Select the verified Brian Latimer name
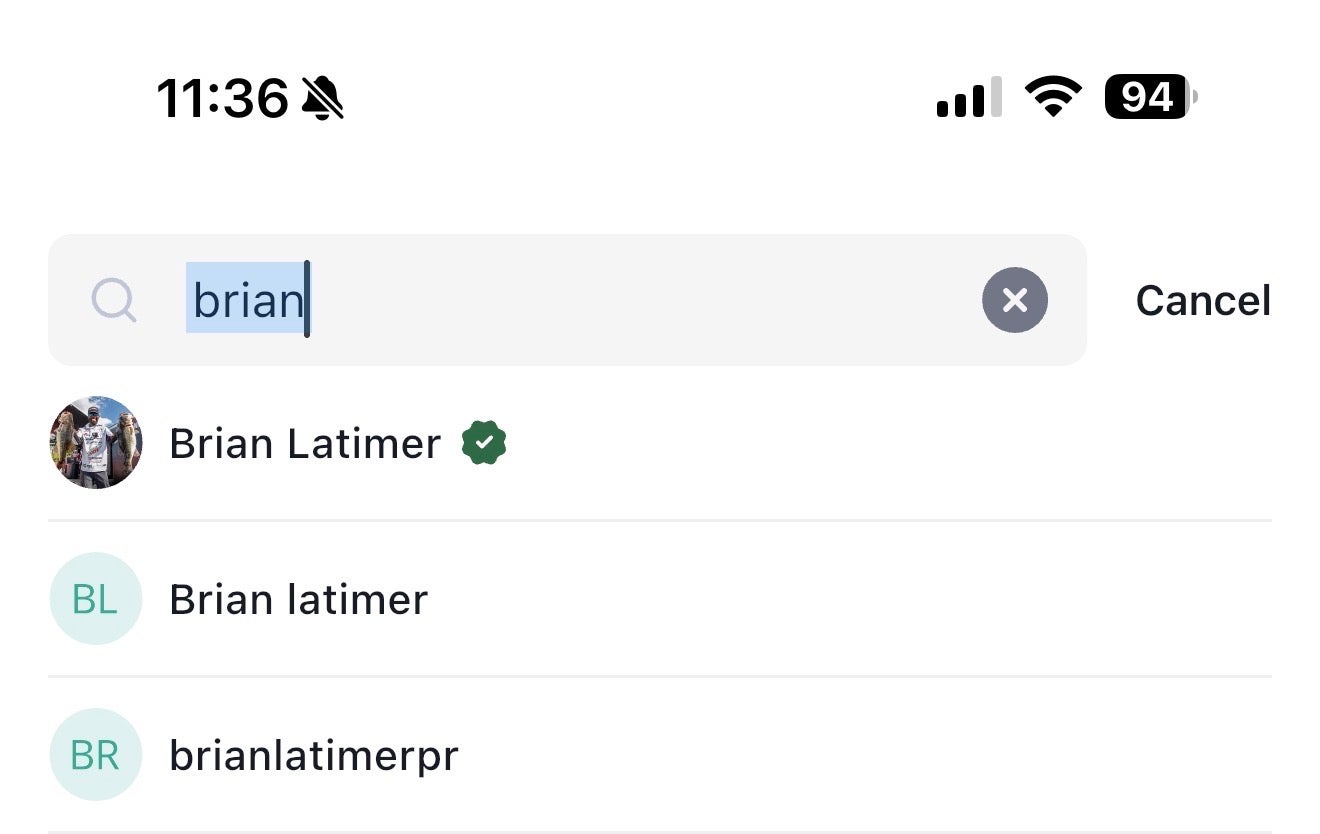The image size is (1320, 834). tap(305, 443)
